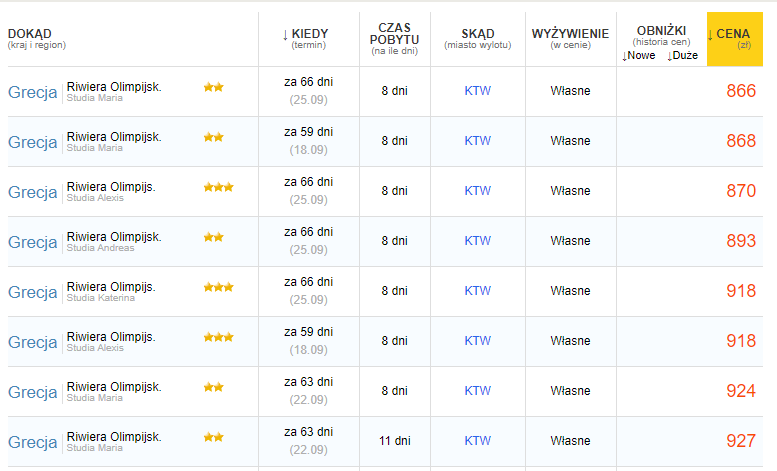This screenshot has width=777, height=471.
Task: Open the Grecja link in 866 zł offer
Action: click(33, 92)
